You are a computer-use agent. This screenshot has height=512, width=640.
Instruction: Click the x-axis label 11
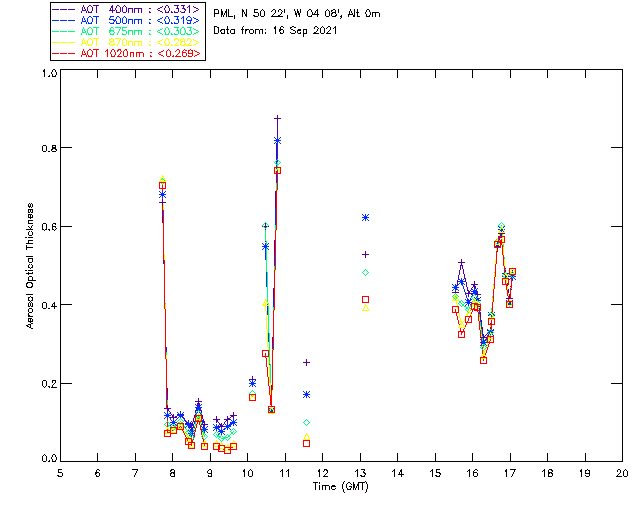click(x=284, y=473)
